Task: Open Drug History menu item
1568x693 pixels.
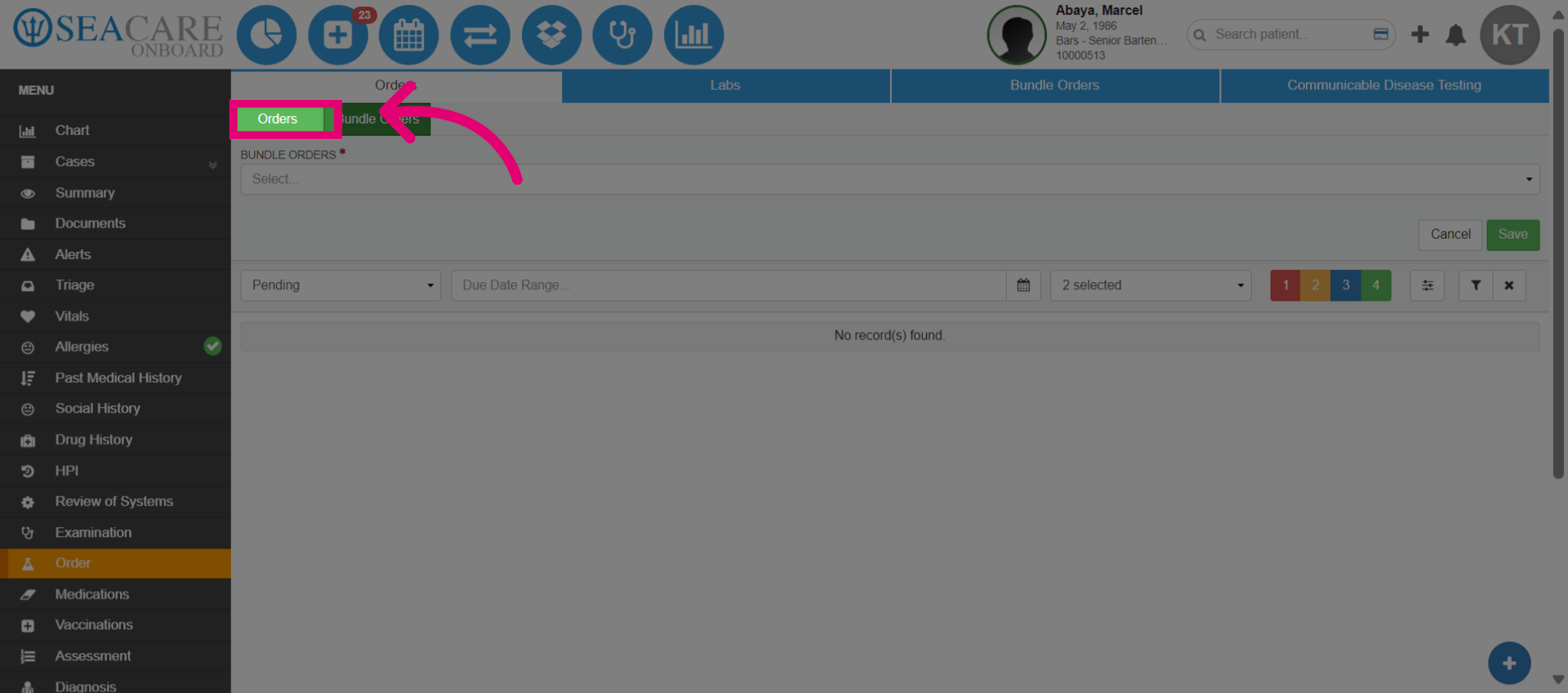Action: pyautogui.click(x=115, y=440)
